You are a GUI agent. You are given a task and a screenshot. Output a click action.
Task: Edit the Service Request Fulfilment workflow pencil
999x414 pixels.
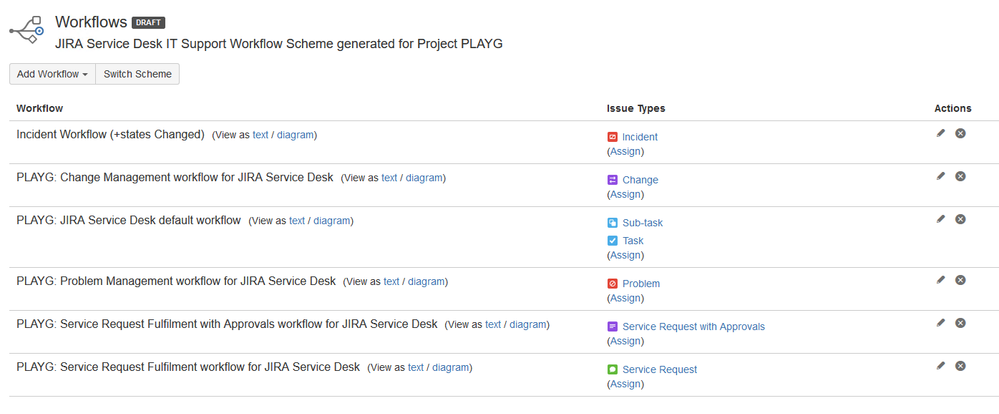tap(940, 366)
